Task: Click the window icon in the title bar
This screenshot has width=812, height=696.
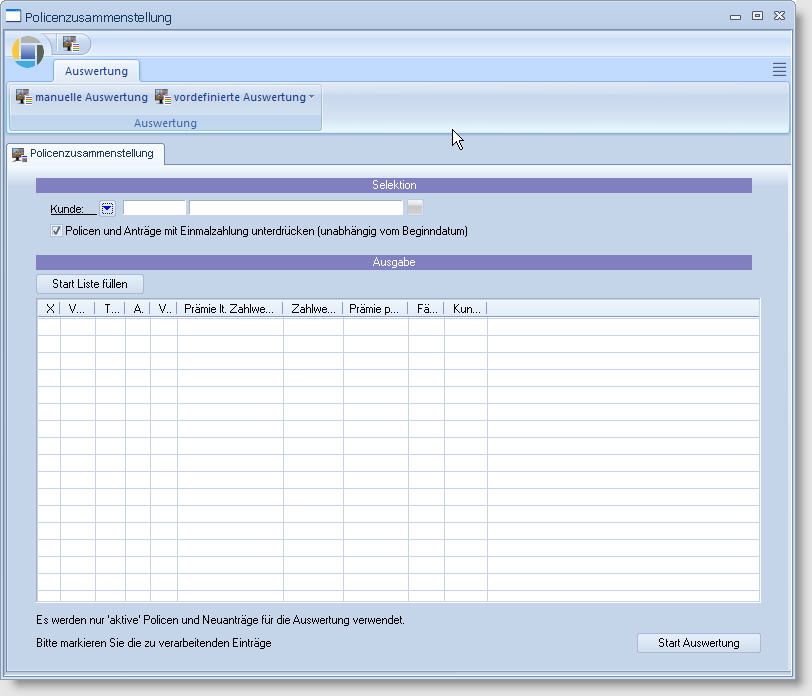Action: 14,17
